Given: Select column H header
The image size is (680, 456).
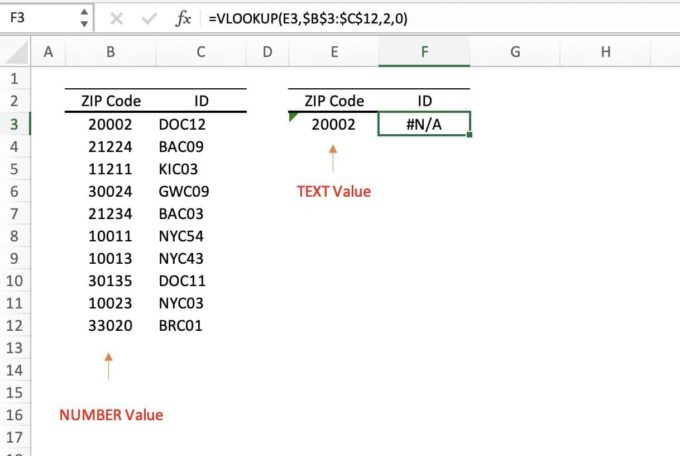Looking at the screenshot, I should [x=606, y=52].
